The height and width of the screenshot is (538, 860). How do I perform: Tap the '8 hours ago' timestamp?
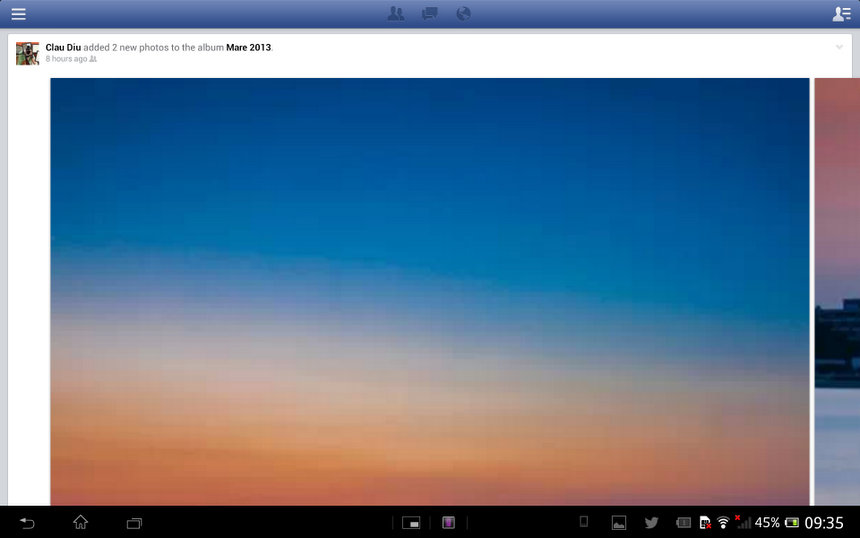pos(66,59)
